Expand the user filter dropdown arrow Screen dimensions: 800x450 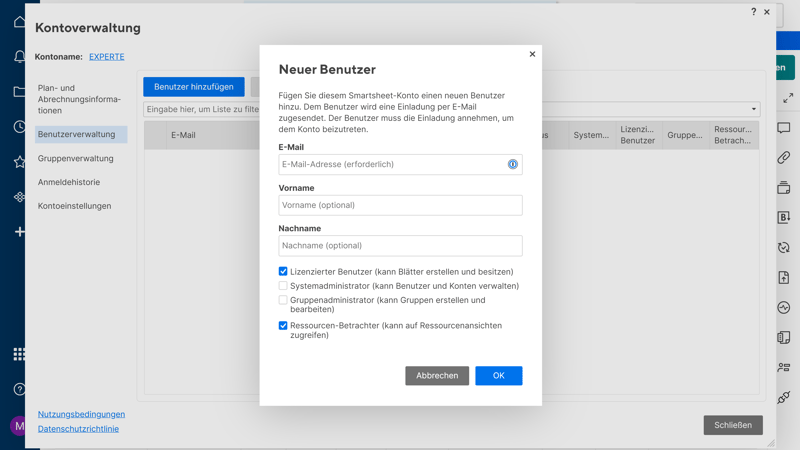coord(754,109)
